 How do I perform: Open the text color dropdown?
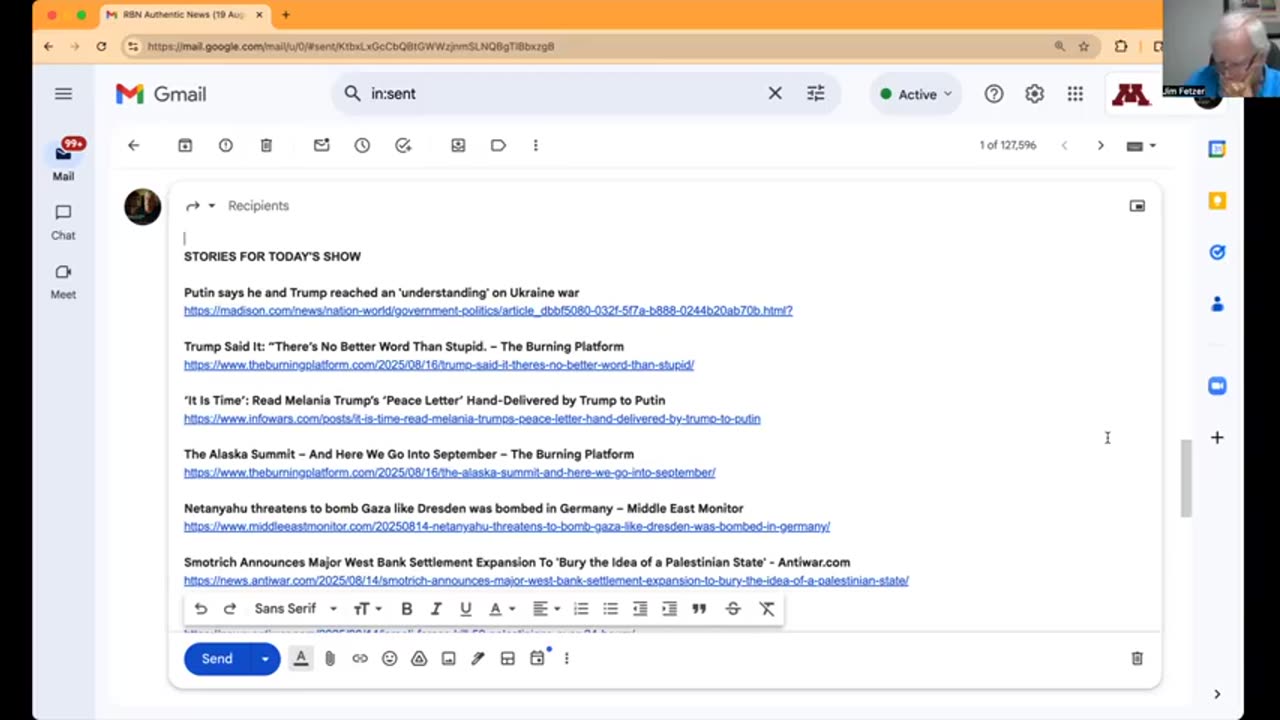[x=502, y=608]
